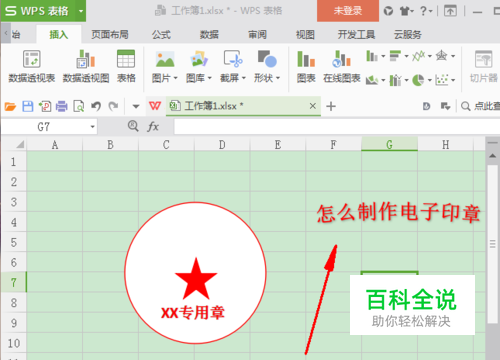Insert an online chart (在线图表)
The width and height of the screenshot is (500, 360).
click(342, 66)
